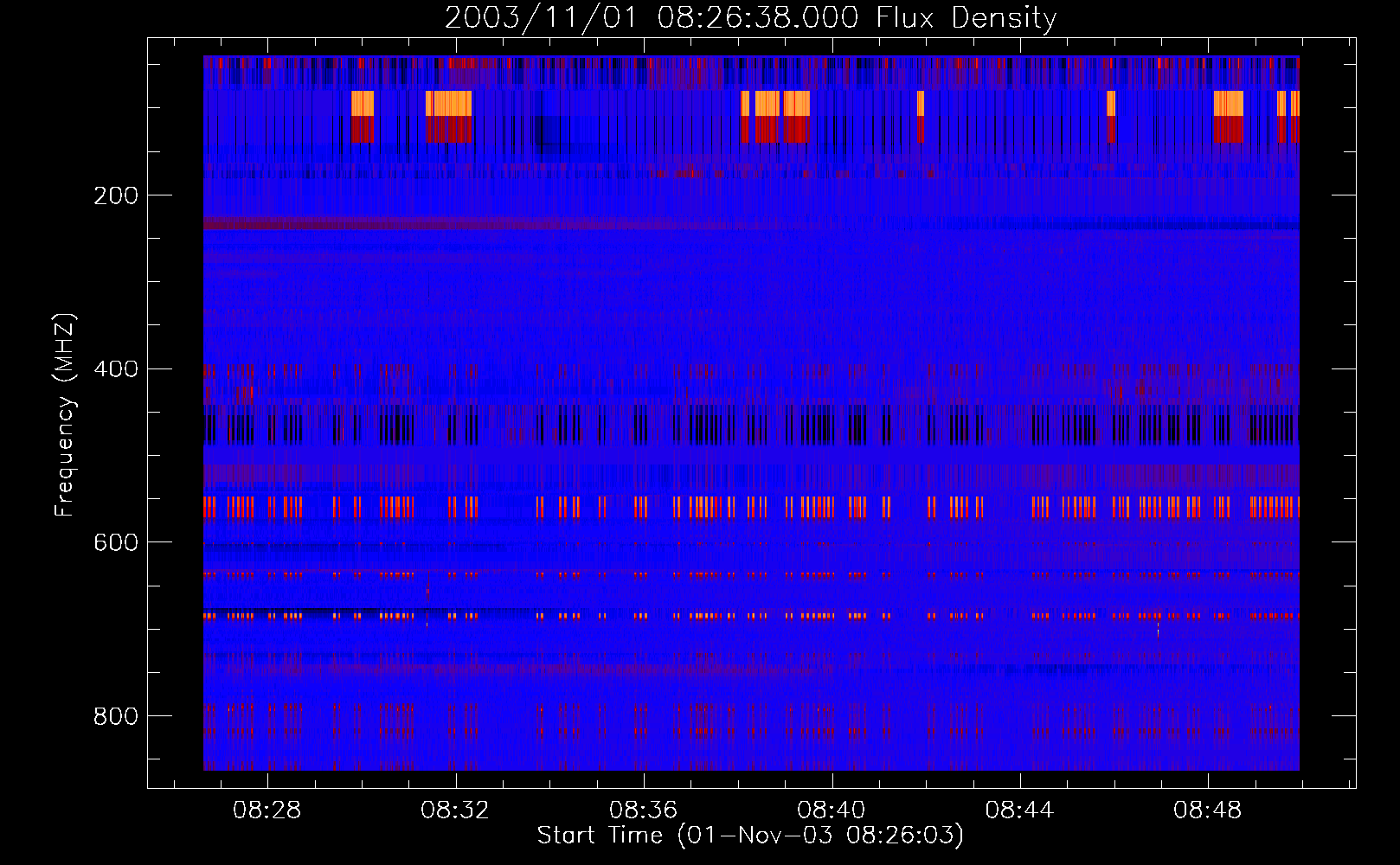Click the 08:44 time tick label

coord(1019,811)
